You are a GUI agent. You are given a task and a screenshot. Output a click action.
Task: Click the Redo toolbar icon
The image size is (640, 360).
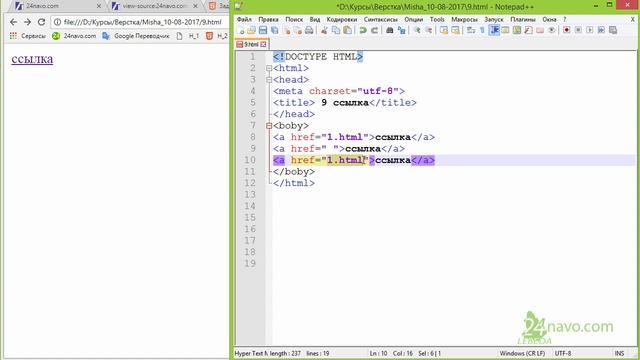pos(374,30)
